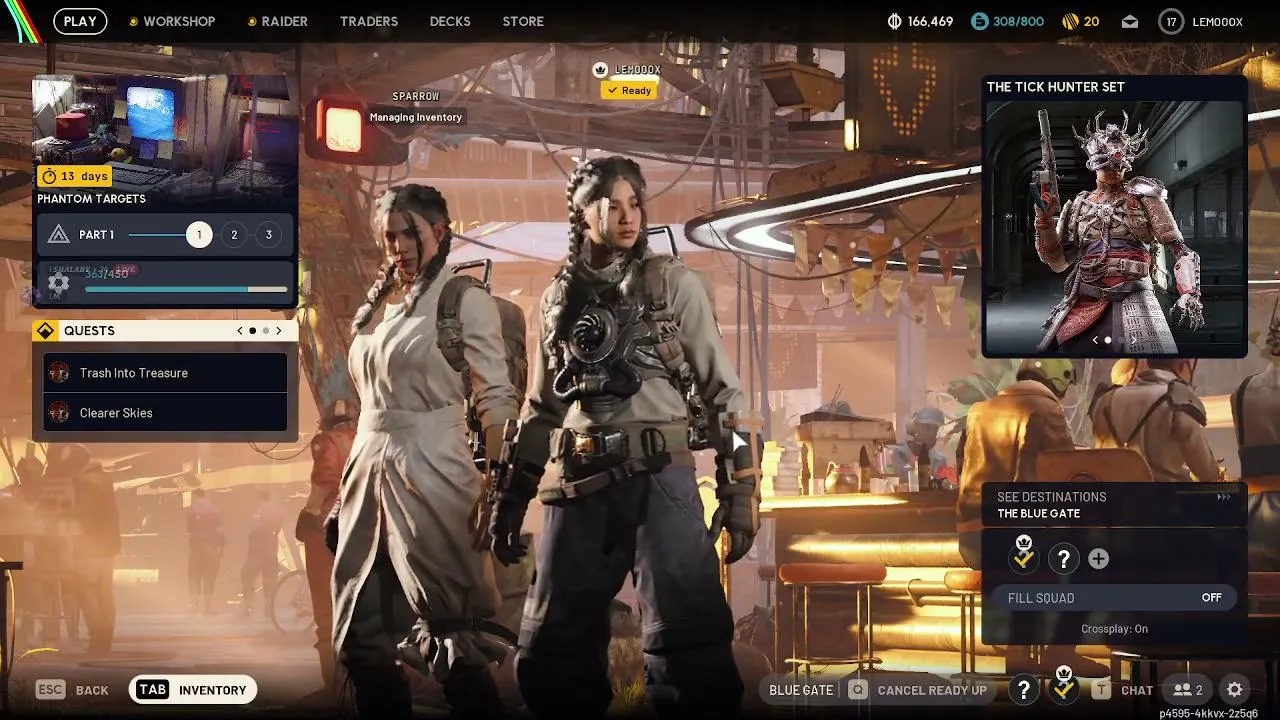Click the blue token currency icon
The width and height of the screenshot is (1280, 720).
(980, 21)
